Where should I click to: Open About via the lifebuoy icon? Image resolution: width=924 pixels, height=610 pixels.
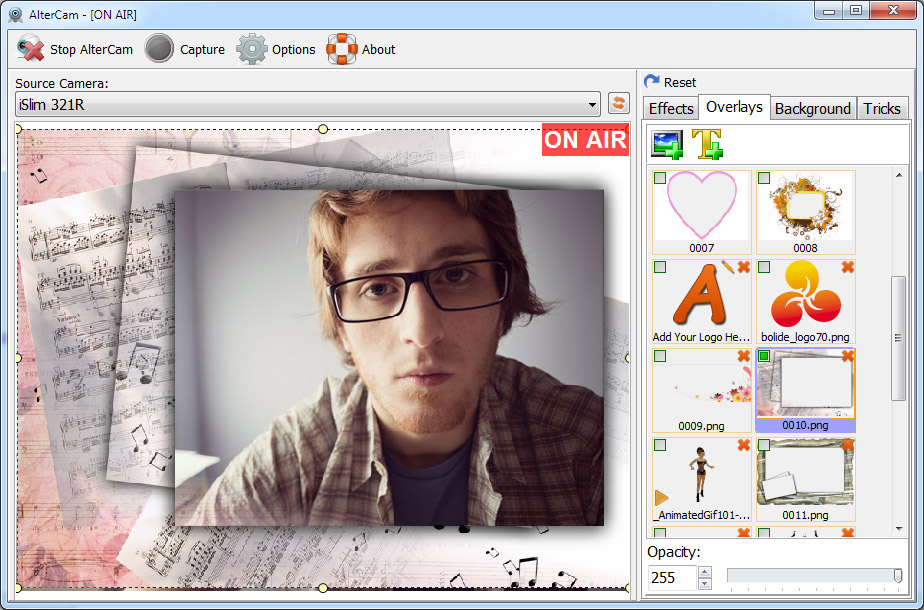pos(342,49)
